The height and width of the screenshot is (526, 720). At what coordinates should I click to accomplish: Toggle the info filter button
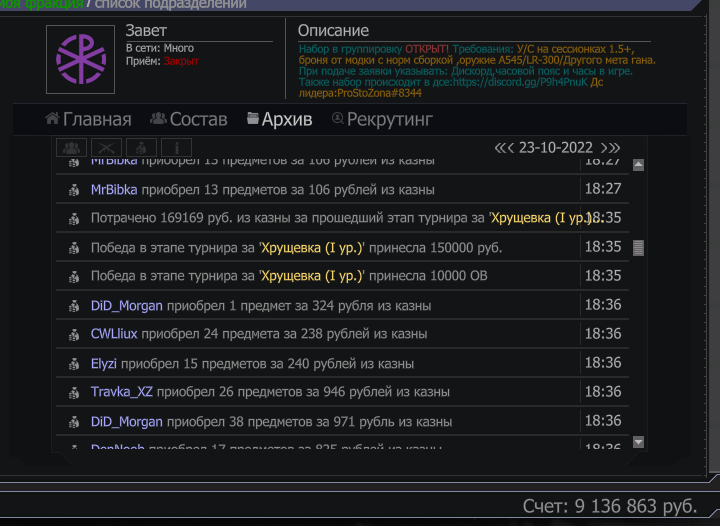click(174, 148)
